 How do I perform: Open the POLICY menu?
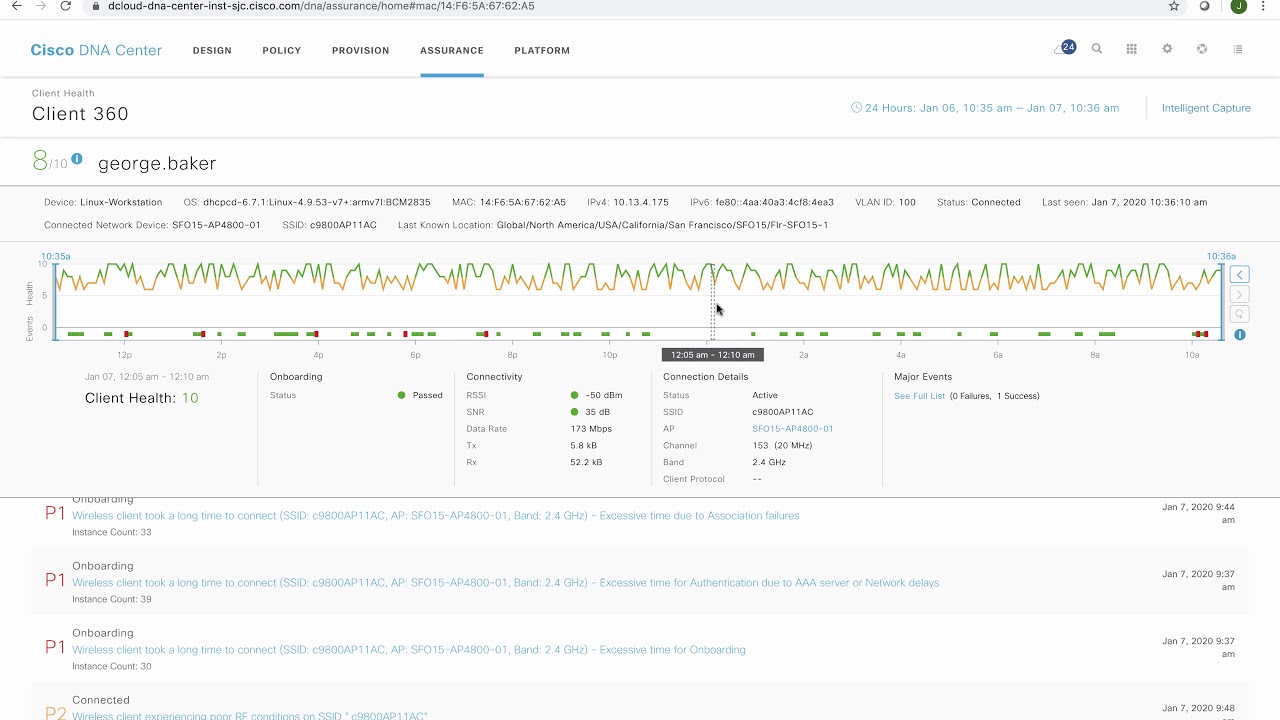click(x=282, y=50)
